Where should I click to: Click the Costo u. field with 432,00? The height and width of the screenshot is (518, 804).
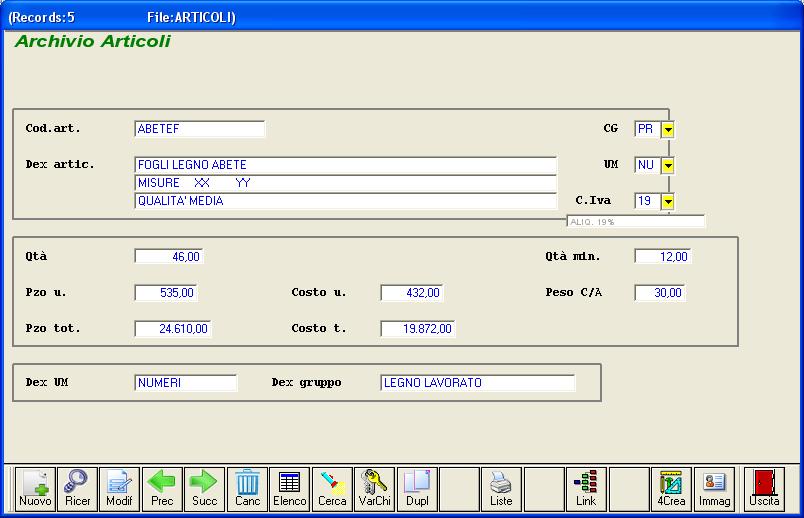click(412, 293)
